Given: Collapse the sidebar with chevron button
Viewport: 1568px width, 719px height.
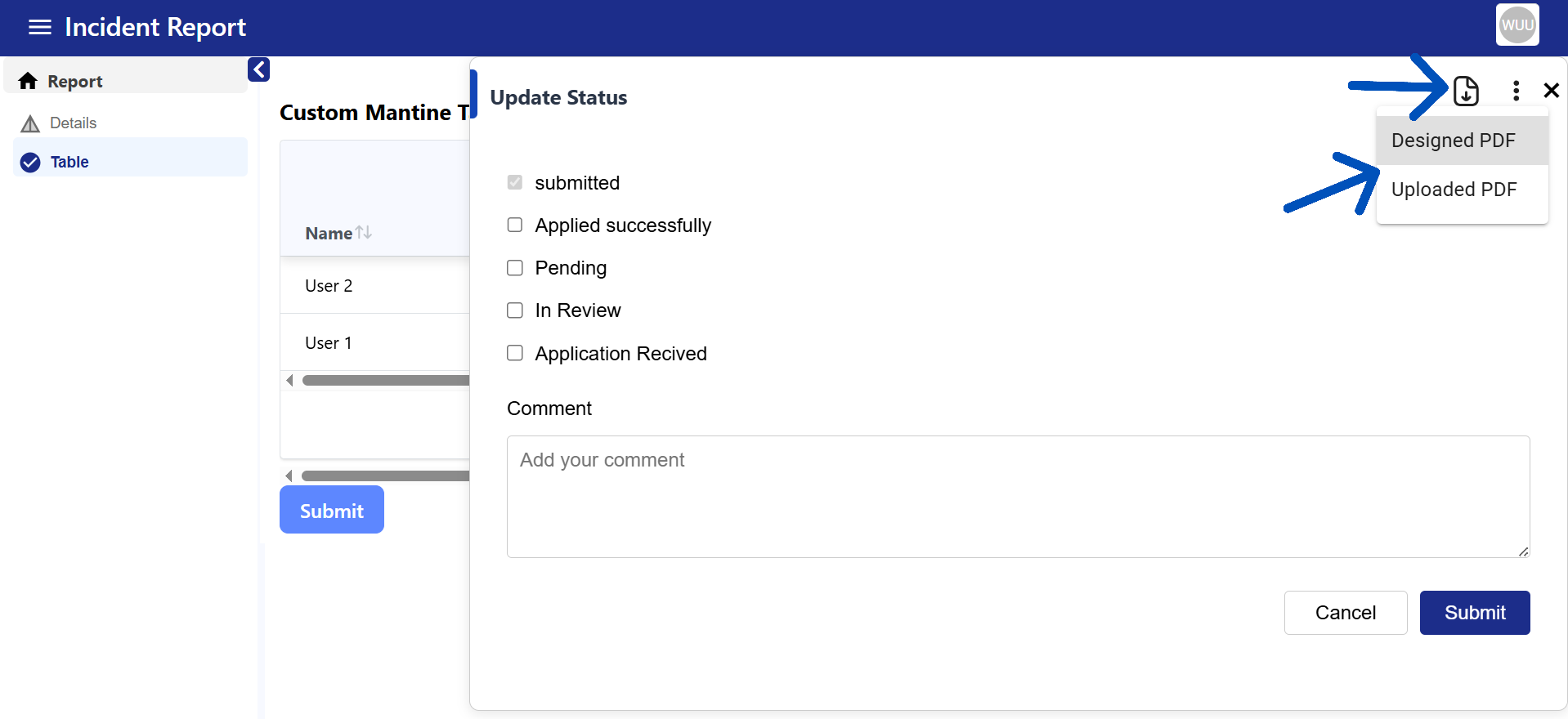Looking at the screenshot, I should [258, 69].
